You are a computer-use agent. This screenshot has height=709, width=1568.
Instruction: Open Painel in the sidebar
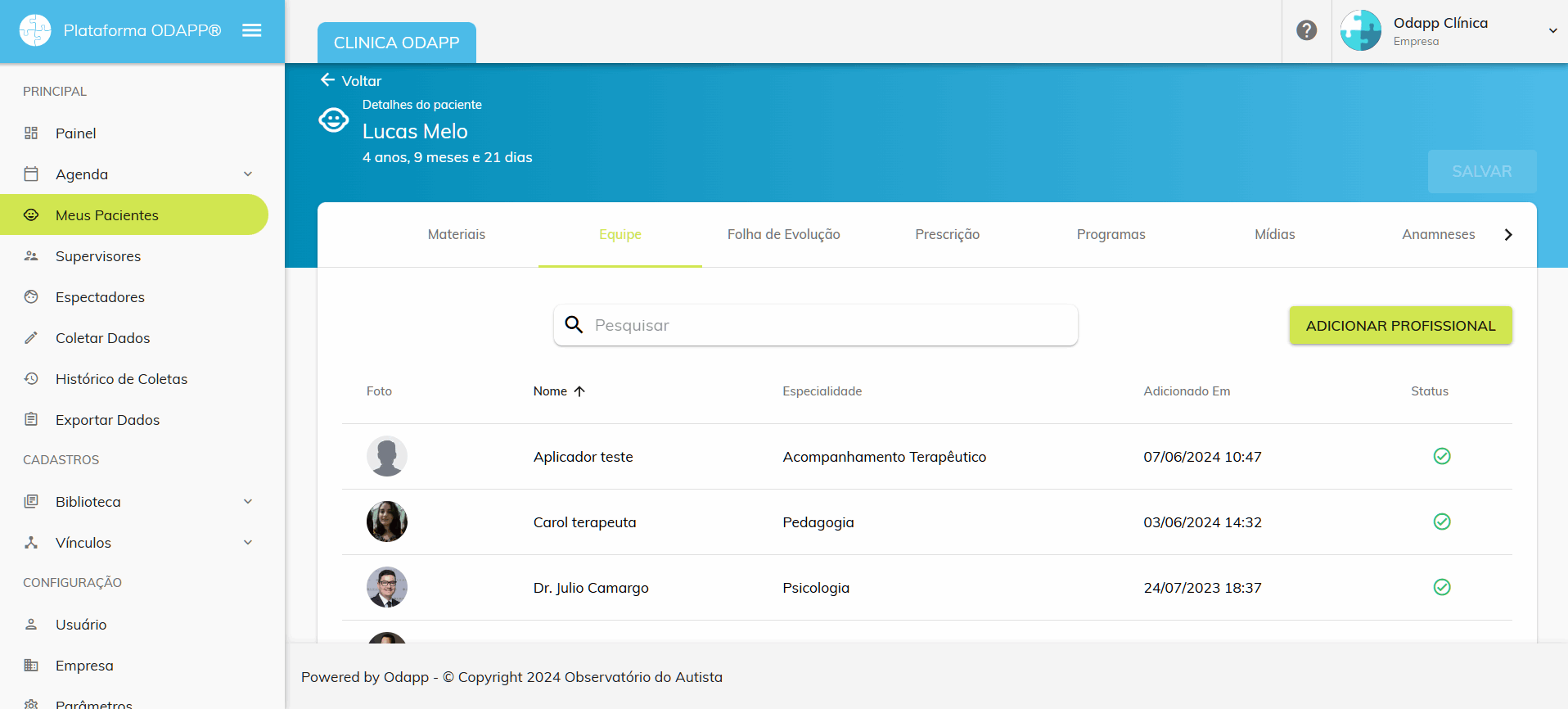(134, 133)
